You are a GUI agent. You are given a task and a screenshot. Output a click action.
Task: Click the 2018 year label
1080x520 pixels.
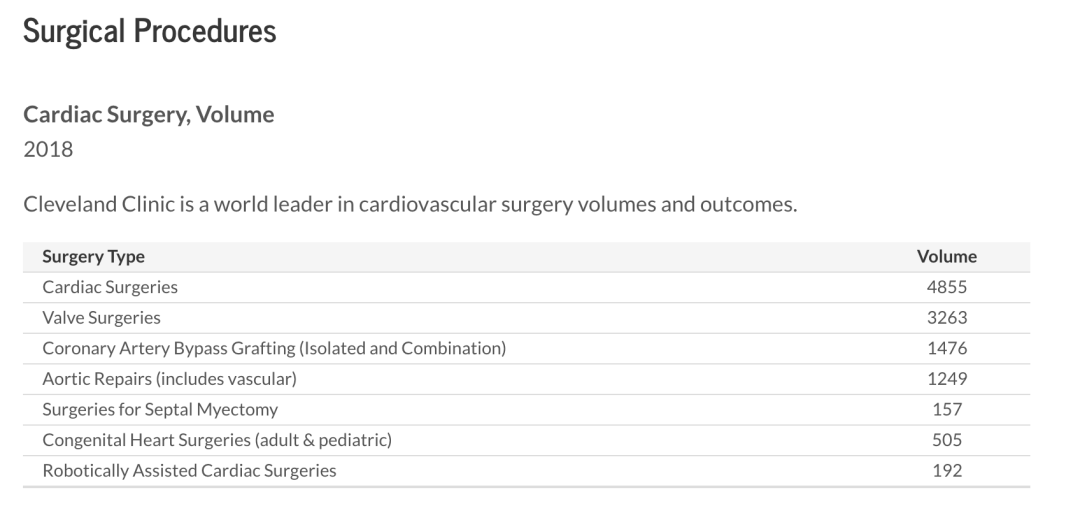(48, 149)
